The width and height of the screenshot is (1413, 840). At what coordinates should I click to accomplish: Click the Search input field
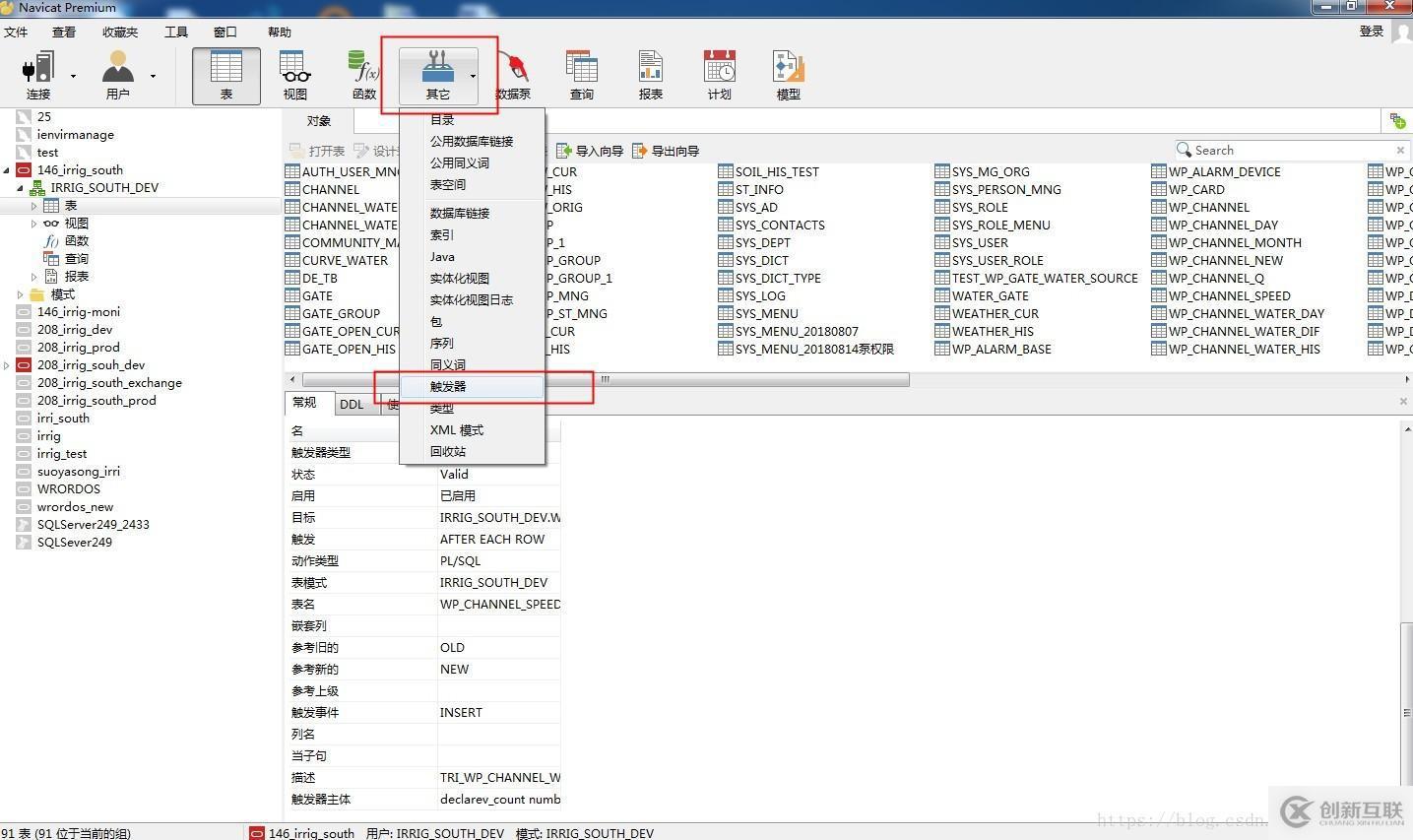(1291, 150)
